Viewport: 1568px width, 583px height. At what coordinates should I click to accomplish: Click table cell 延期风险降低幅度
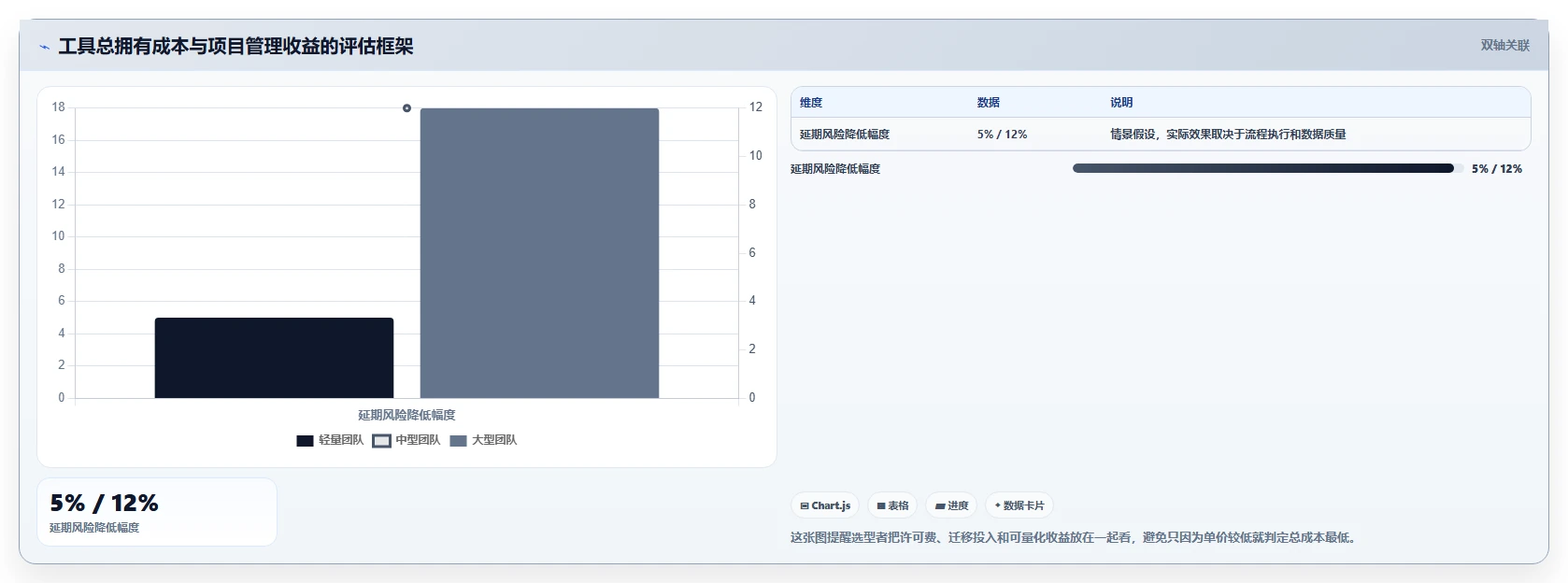(x=845, y=135)
